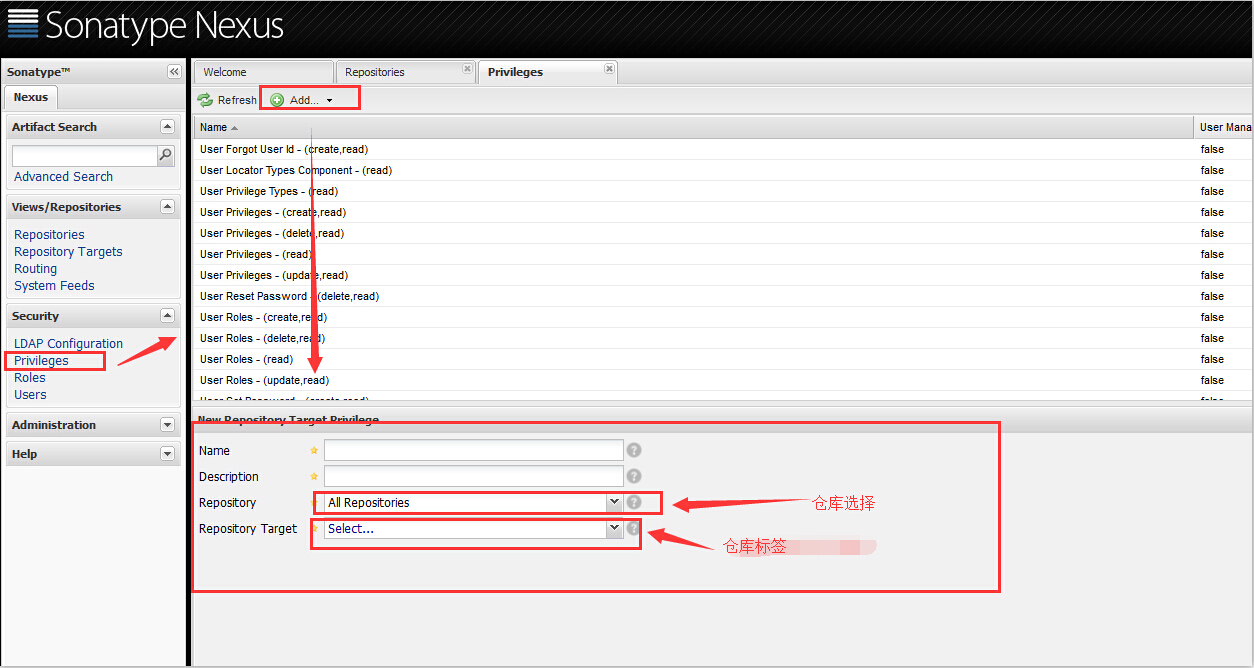The height and width of the screenshot is (668, 1254).
Task: Select row User Privileges - (update,read)
Action: pyautogui.click(x=723, y=275)
